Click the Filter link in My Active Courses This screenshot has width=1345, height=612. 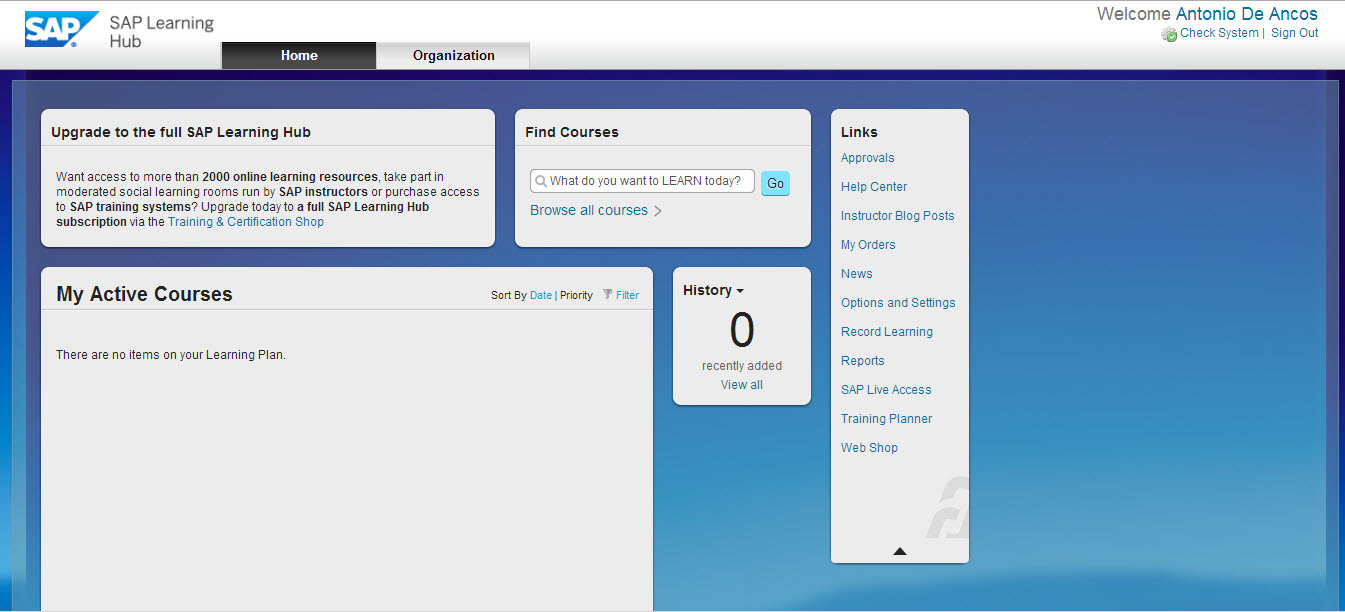[627, 295]
